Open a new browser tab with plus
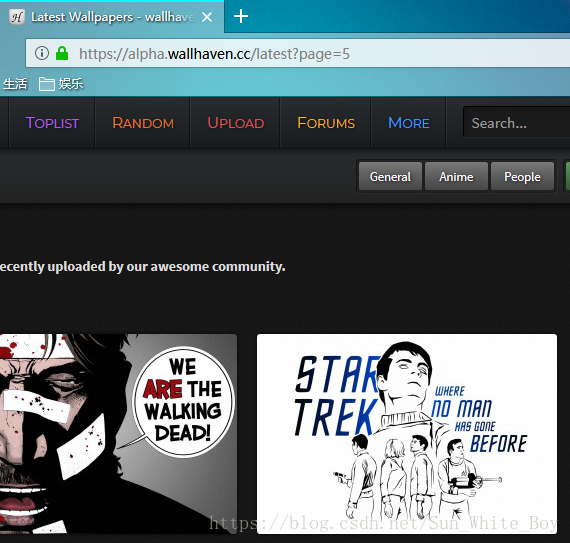 241,16
